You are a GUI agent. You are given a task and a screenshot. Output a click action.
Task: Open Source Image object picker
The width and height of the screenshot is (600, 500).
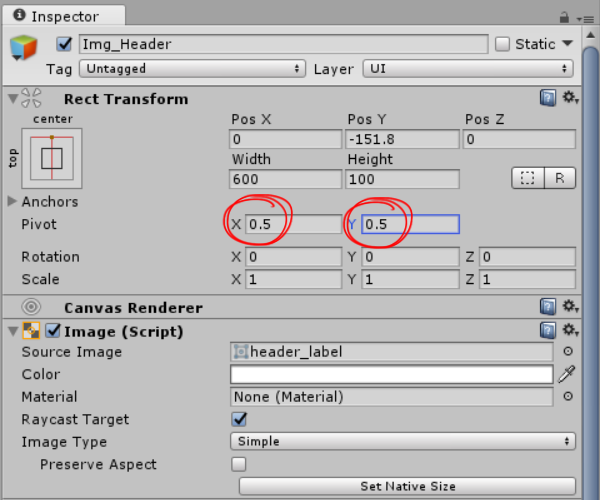pyautogui.click(x=568, y=351)
